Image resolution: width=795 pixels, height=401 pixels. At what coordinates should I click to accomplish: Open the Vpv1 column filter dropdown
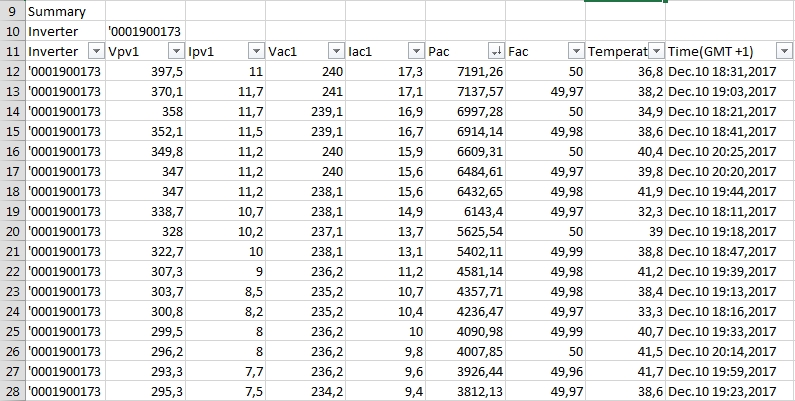click(x=176, y=51)
